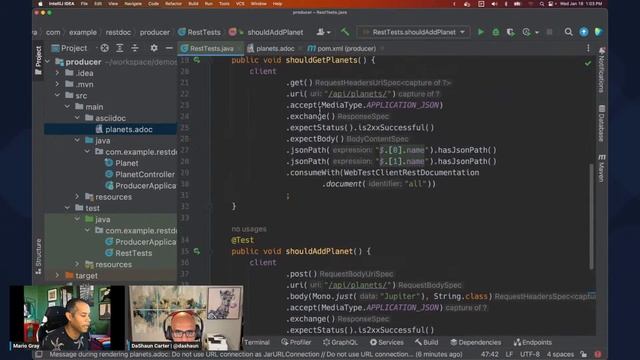
Task: Click the editor vertical scrollbar
Action: [591, 216]
